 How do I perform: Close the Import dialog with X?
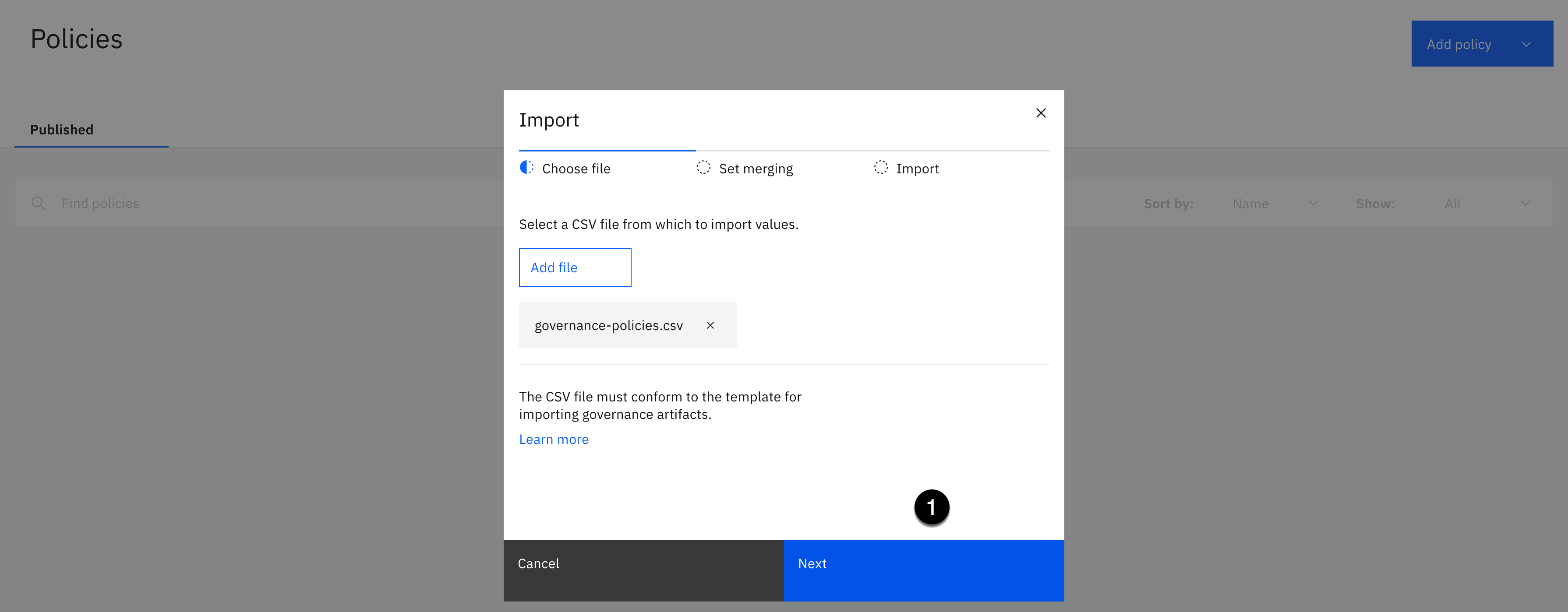pyautogui.click(x=1040, y=113)
